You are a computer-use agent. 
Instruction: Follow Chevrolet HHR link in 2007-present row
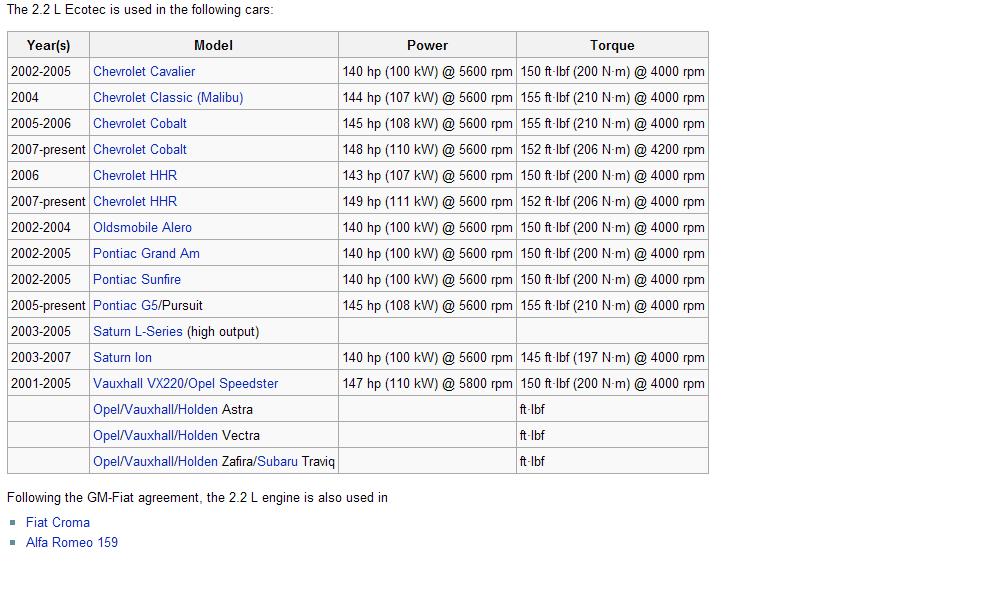point(135,201)
